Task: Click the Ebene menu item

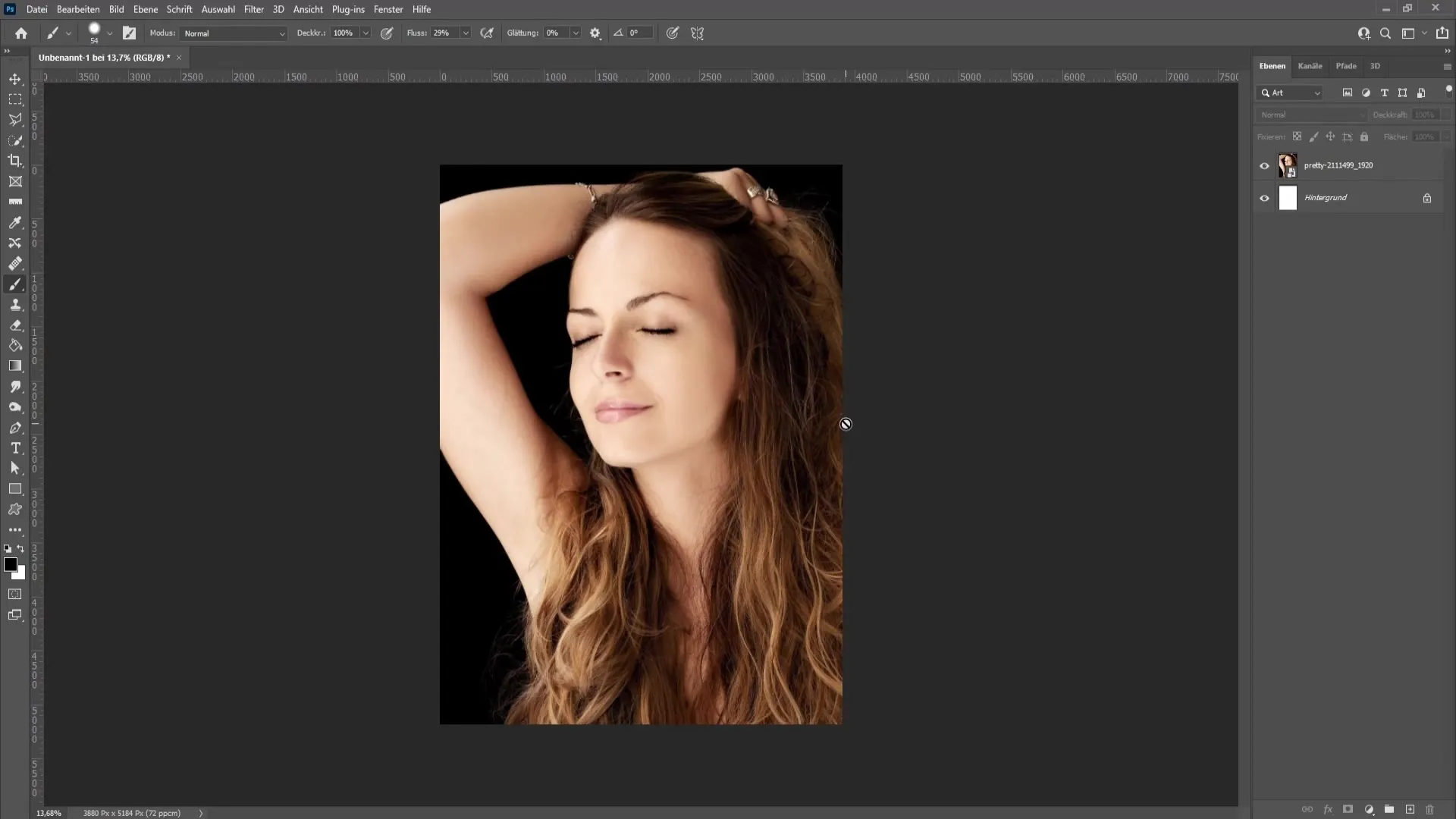Action: pos(145,9)
